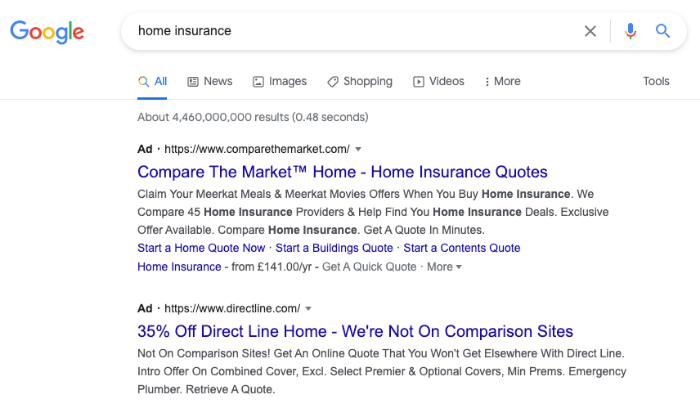Open Home Insurance from £141.00/yr link

coord(179,266)
